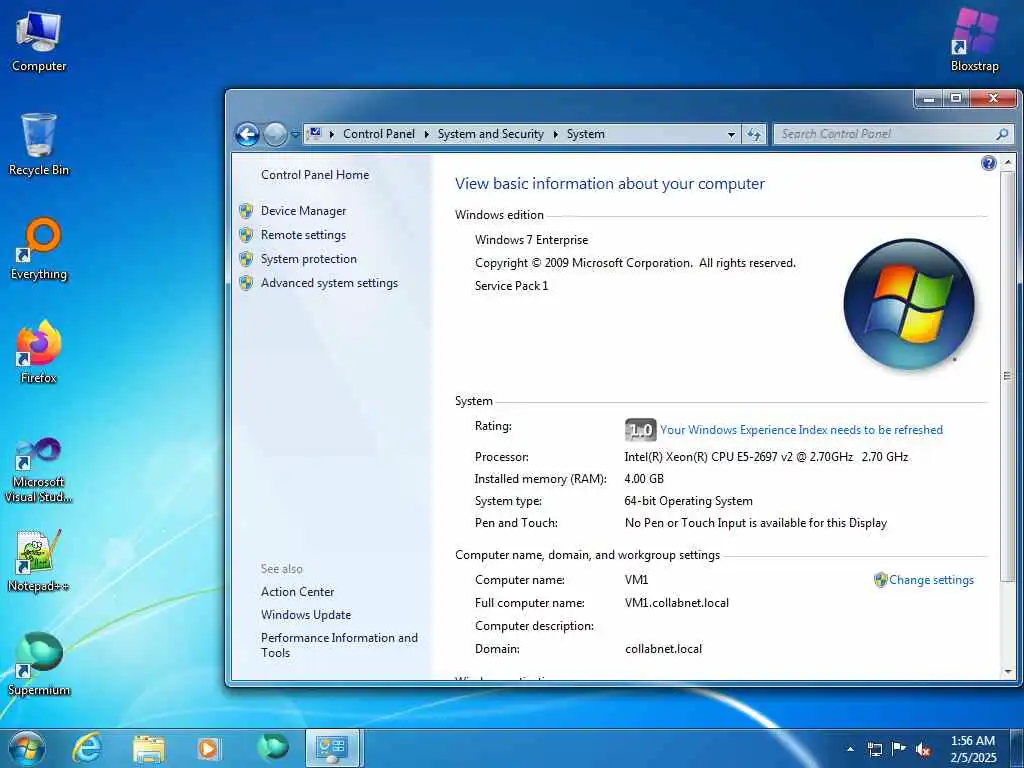This screenshot has height=768, width=1024.
Task: Go to Control Panel Home
Action: coord(315,175)
